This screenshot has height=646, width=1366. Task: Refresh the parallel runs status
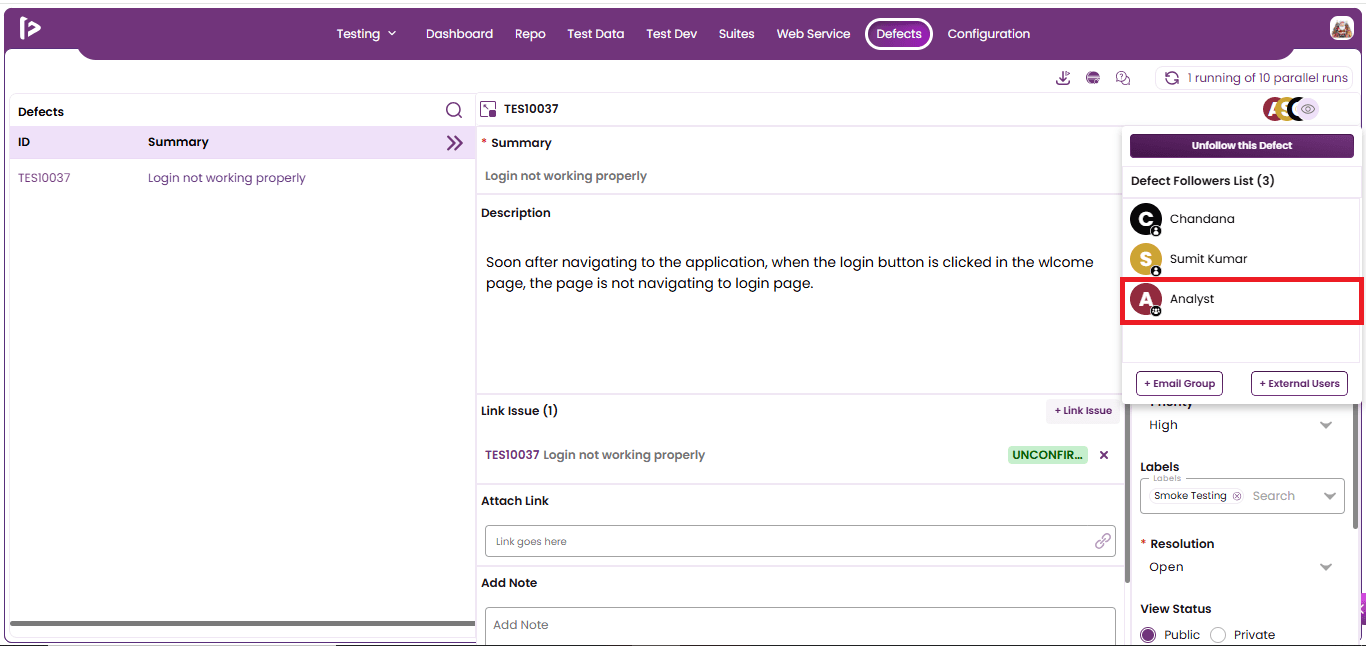point(1172,78)
